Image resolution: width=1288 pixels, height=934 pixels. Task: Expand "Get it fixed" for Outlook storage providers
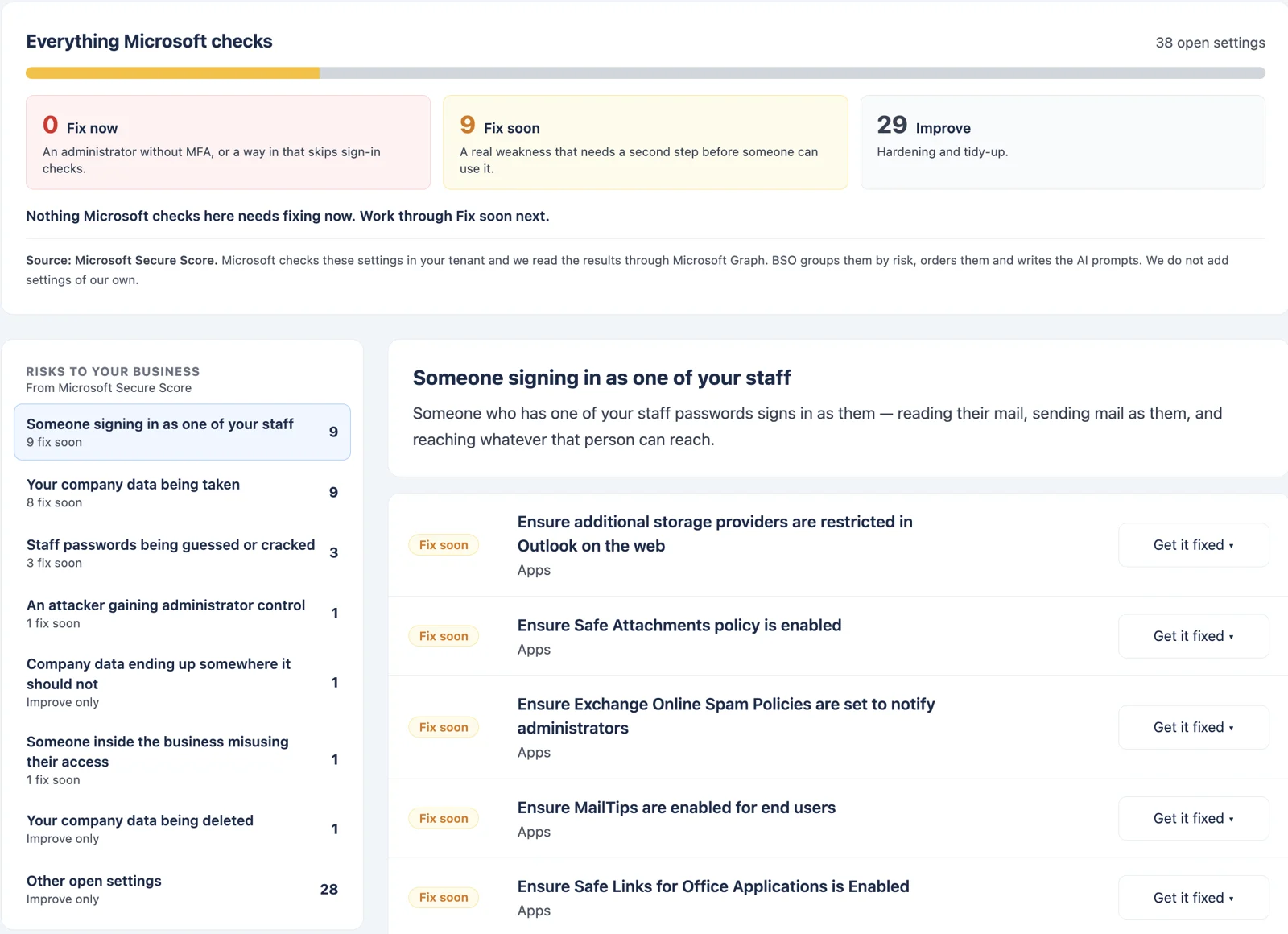click(1193, 545)
